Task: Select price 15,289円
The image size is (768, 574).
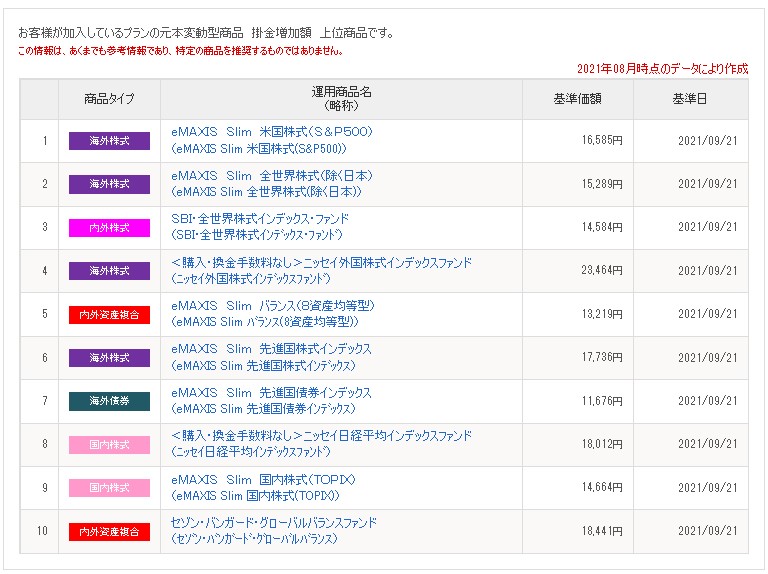Action: point(602,184)
